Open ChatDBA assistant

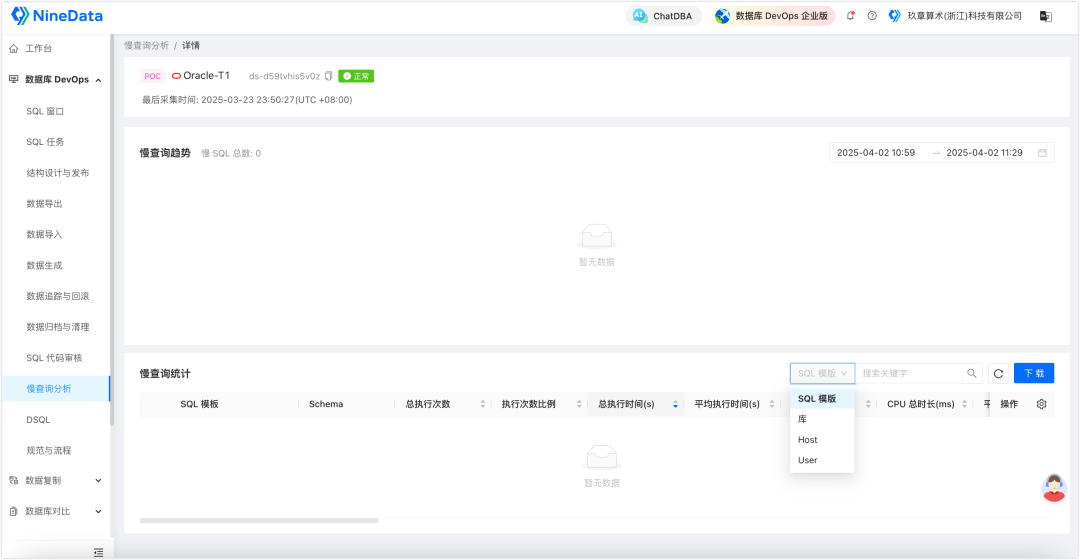click(663, 16)
